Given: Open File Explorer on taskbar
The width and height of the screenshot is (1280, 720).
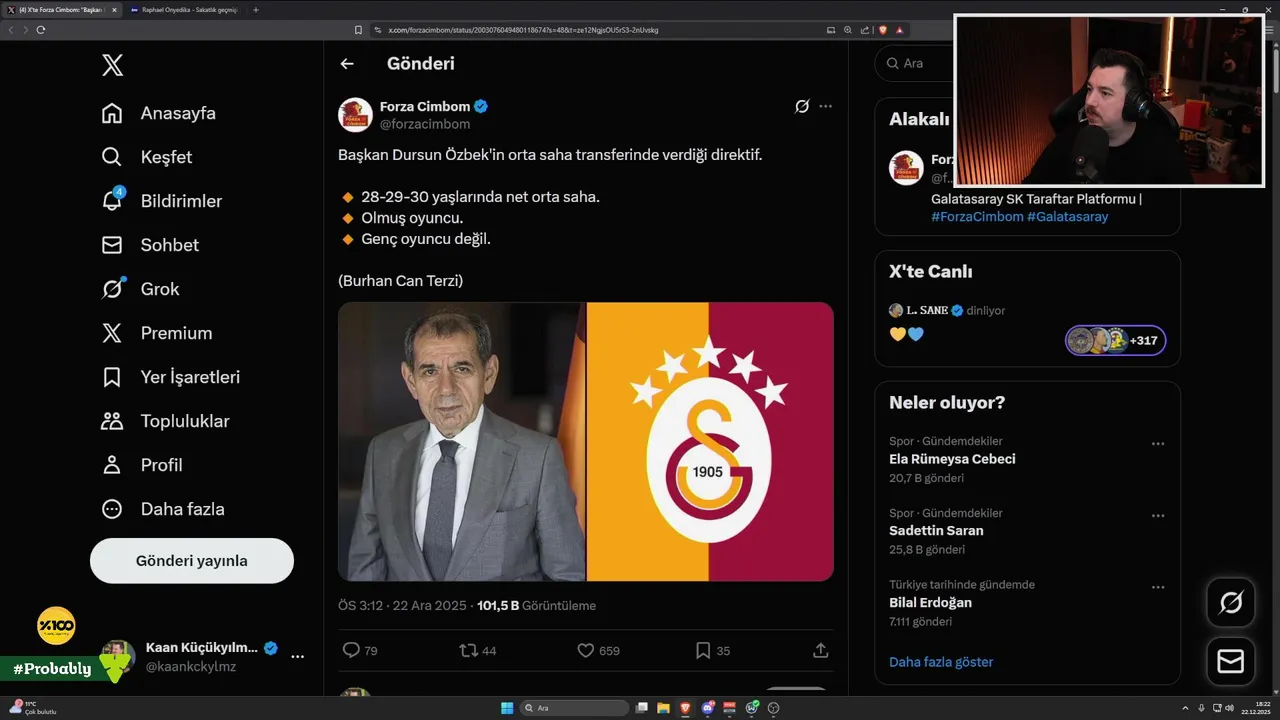Looking at the screenshot, I should pos(664,708).
